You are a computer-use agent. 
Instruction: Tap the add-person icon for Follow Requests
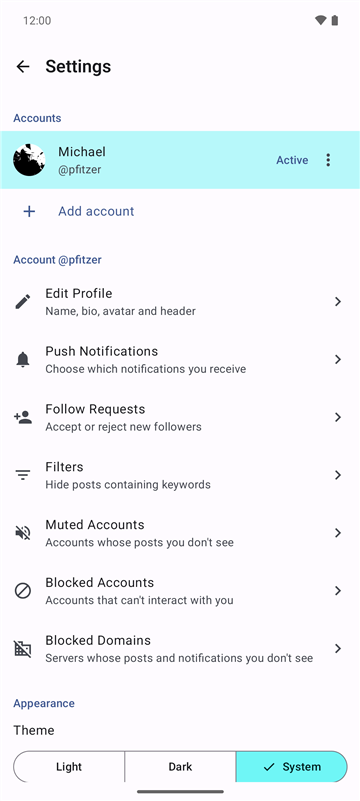(22, 417)
